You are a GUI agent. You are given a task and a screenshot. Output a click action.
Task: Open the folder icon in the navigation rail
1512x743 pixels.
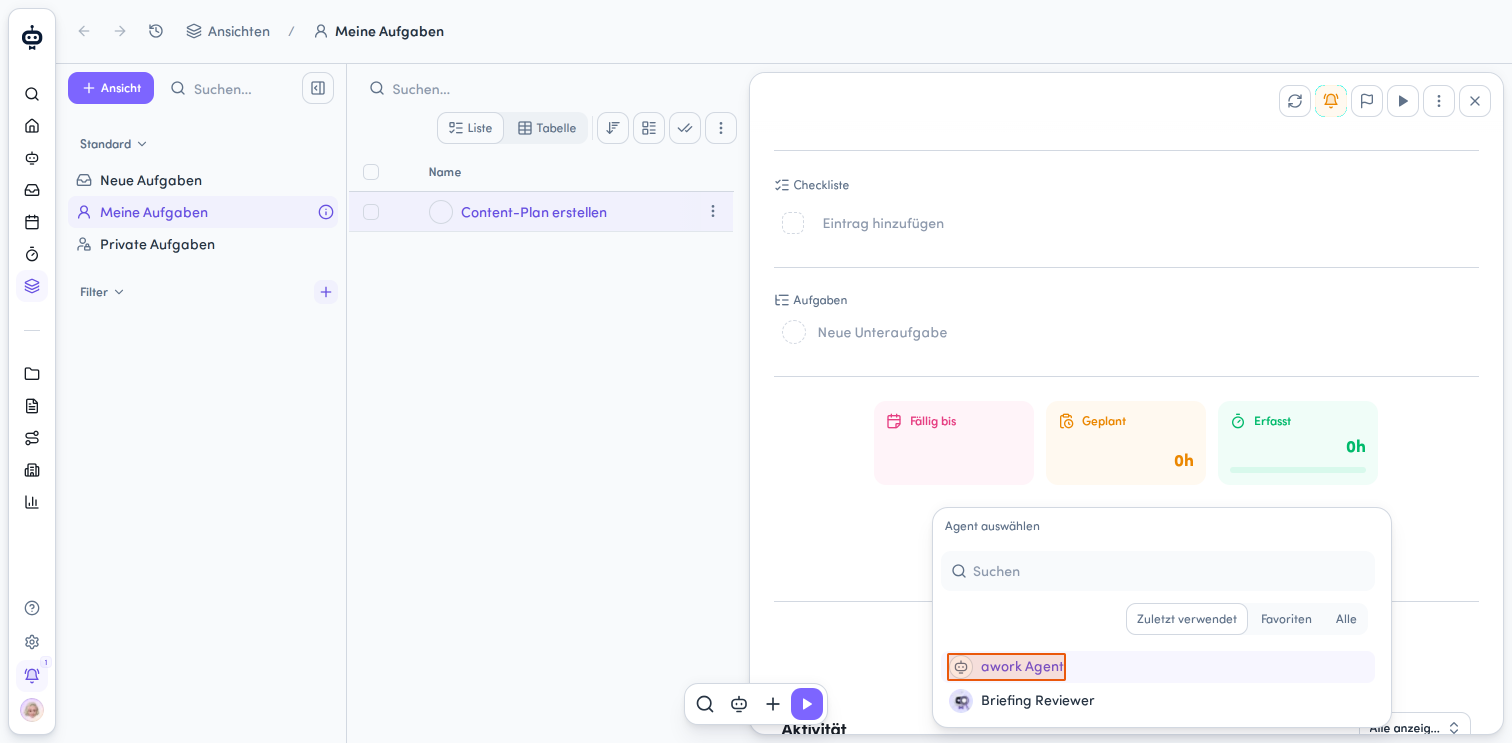pyautogui.click(x=32, y=374)
